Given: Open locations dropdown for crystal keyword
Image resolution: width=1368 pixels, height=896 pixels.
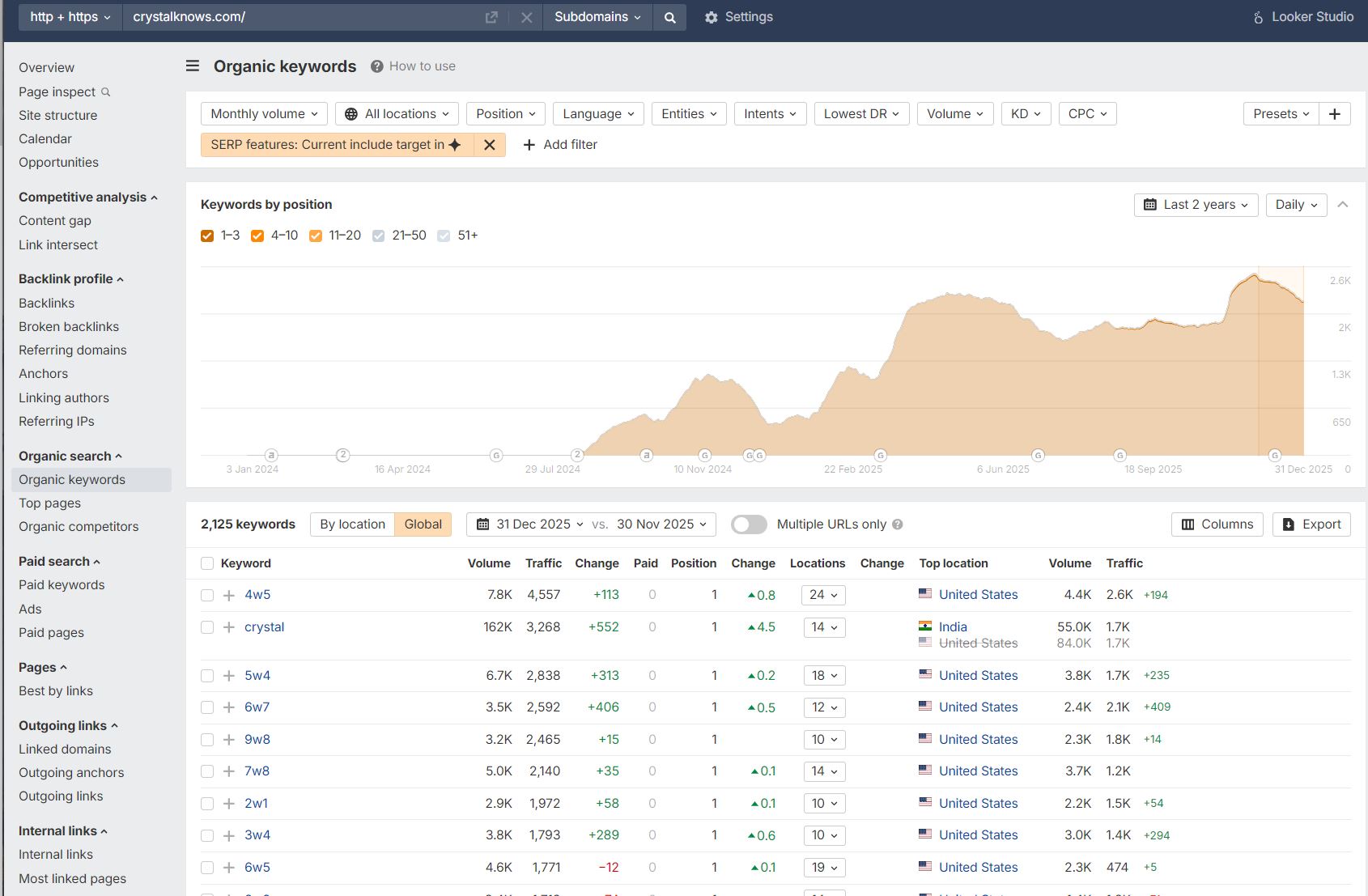Looking at the screenshot, I should coord(824,627).
